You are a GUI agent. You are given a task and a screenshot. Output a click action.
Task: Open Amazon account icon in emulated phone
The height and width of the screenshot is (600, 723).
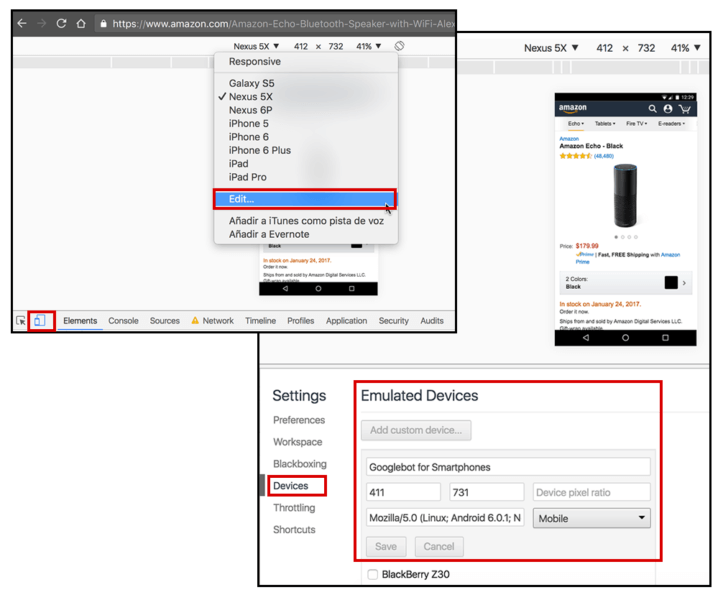tap(668, 109)
